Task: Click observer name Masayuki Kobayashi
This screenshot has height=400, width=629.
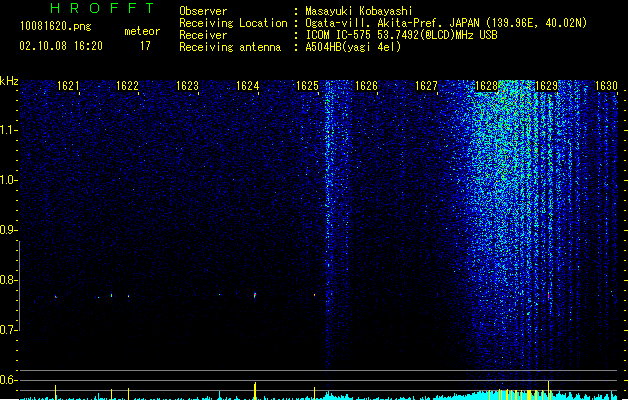Action: 359,11
